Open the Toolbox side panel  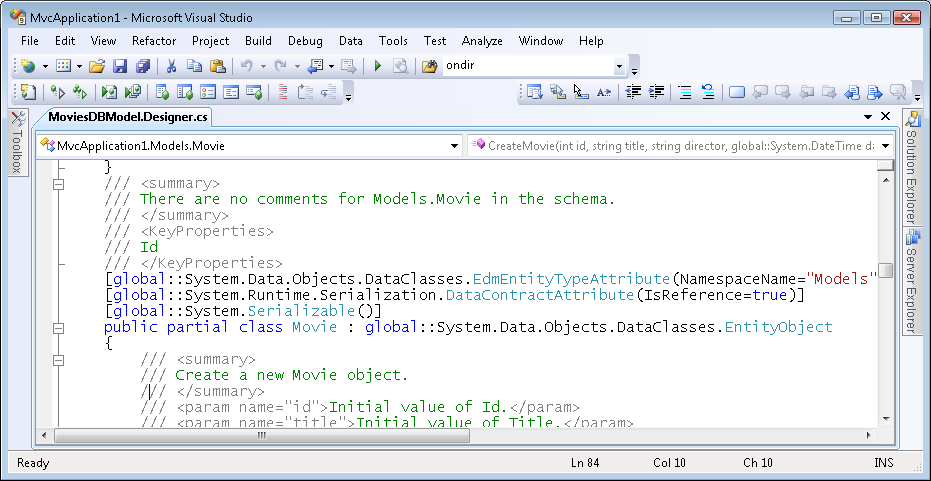[18, 142]
